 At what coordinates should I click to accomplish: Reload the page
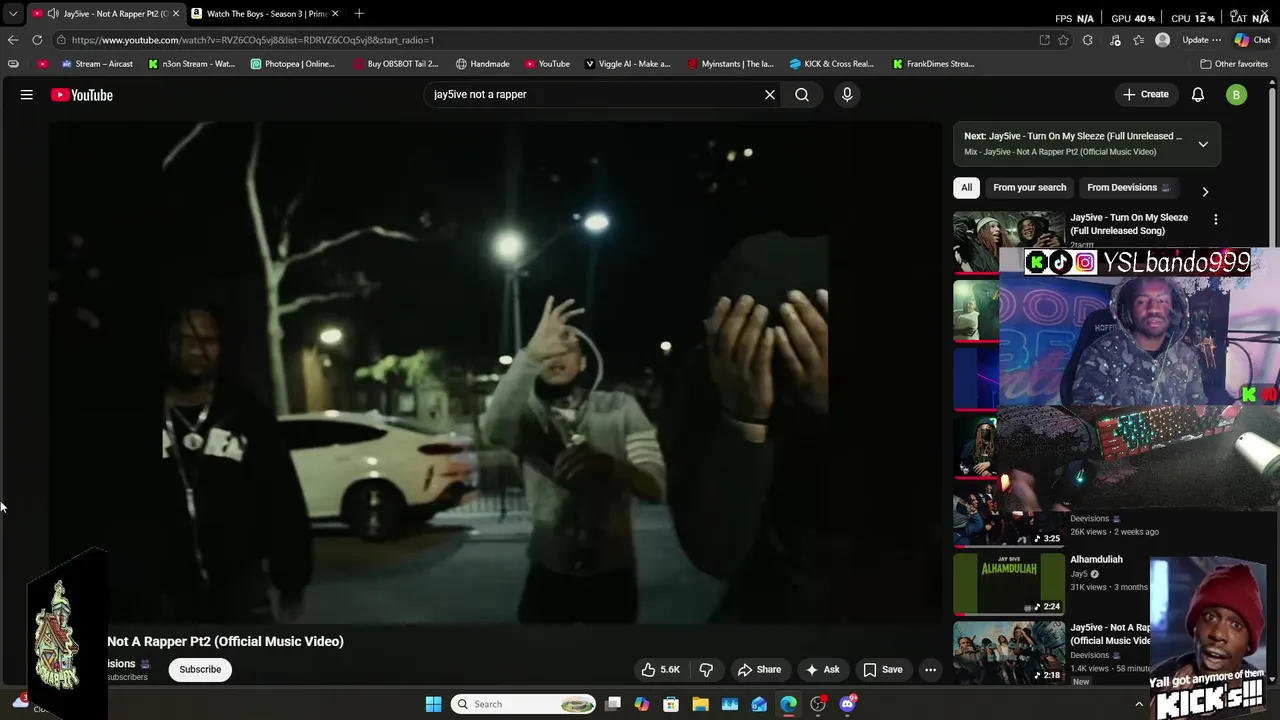pos(37,40)
